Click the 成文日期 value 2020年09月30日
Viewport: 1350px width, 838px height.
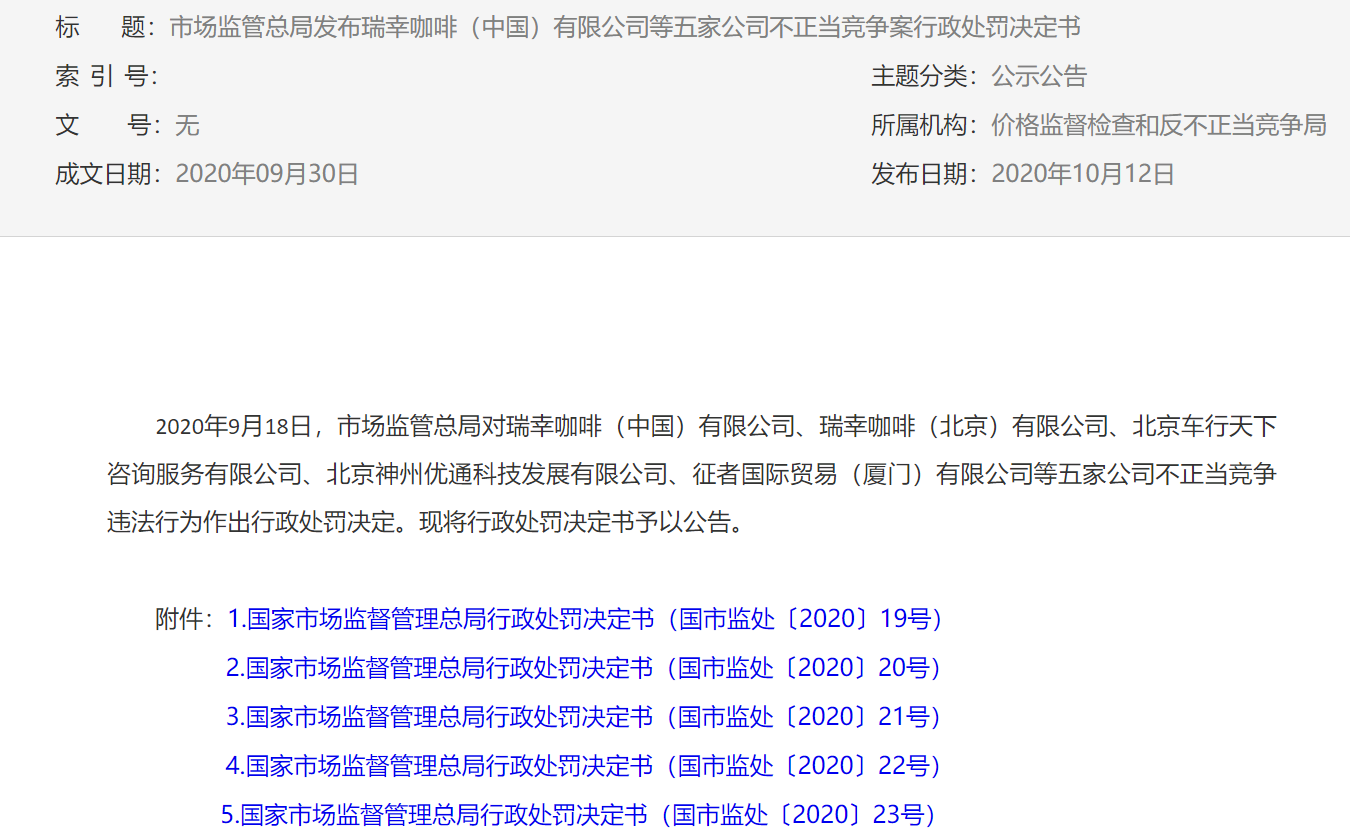pyautogui.click(x=267, y=174)
